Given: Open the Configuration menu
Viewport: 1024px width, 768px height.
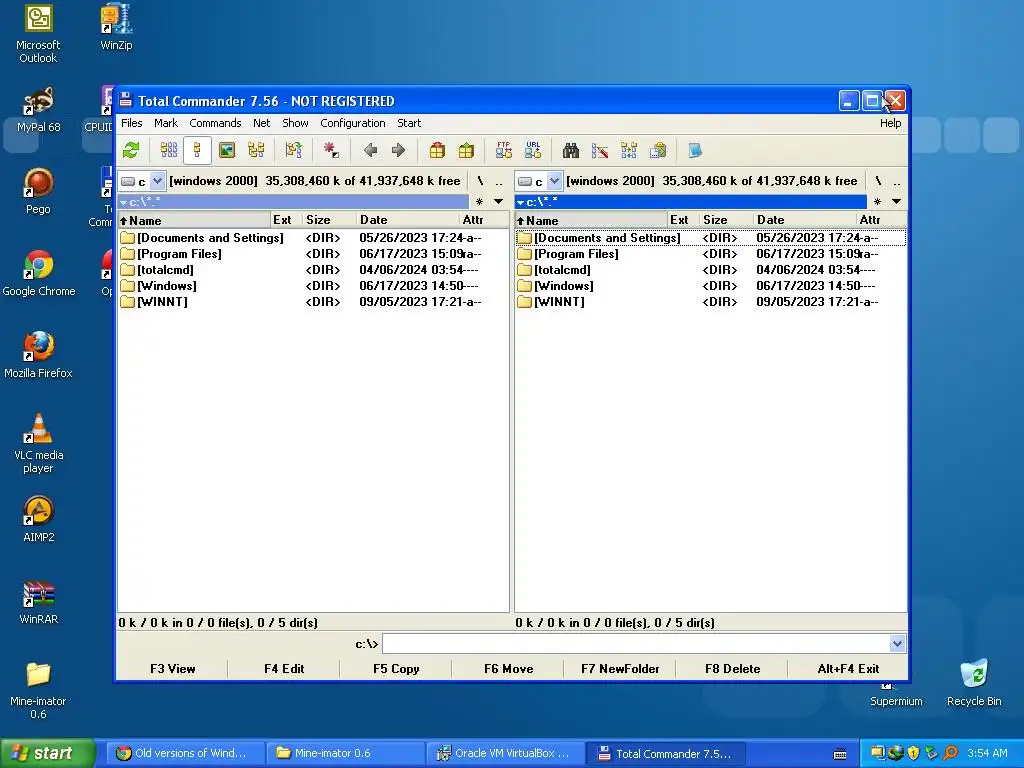Looking at the screenshot, I should 353,123.
